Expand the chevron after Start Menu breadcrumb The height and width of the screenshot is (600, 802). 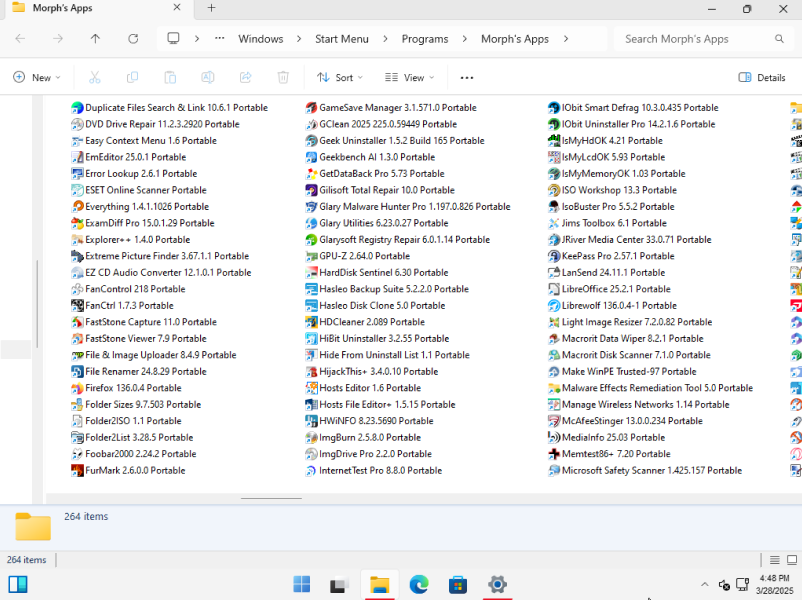click(x=385, y=39)
